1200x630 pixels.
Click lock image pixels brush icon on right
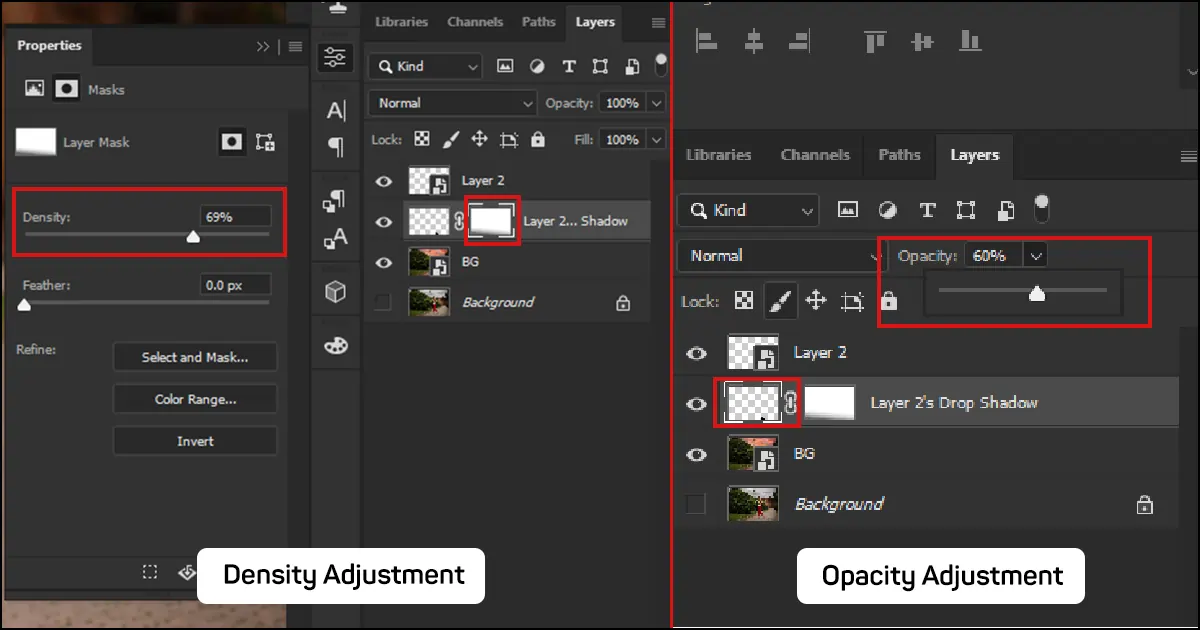click(779, 300)
